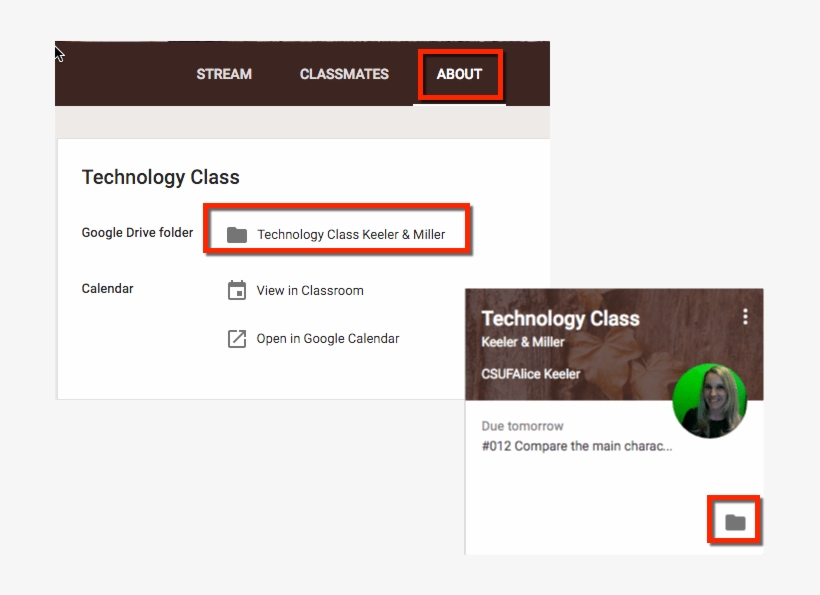Viewport: 820px width, 595px height.
Task: Open Technology Class title on the class card
Action: tap(560, 318)
